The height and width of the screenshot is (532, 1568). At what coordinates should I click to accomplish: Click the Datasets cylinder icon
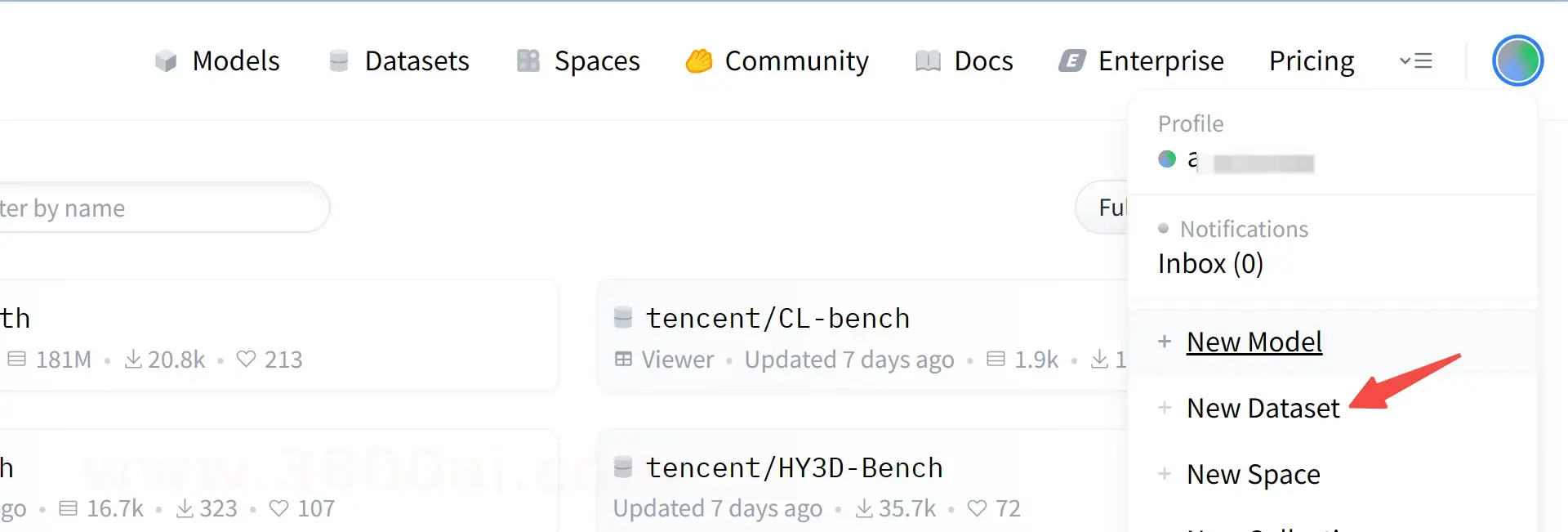(339, 61)
